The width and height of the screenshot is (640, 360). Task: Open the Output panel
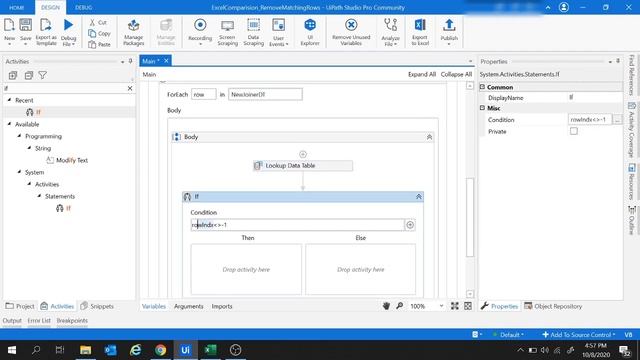point(12,320)
